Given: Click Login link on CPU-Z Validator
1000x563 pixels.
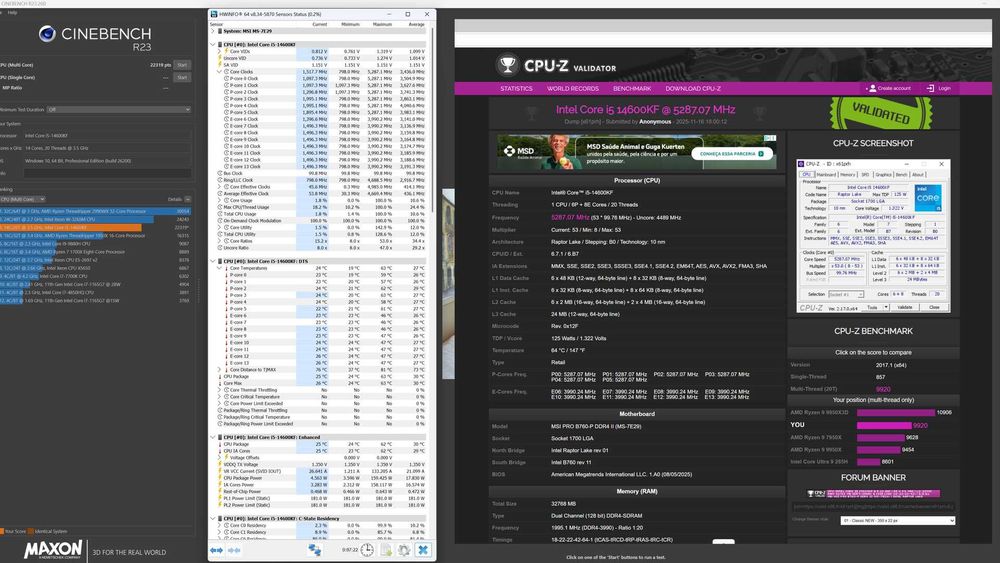Looking at the screenshot, I should 944,88.
